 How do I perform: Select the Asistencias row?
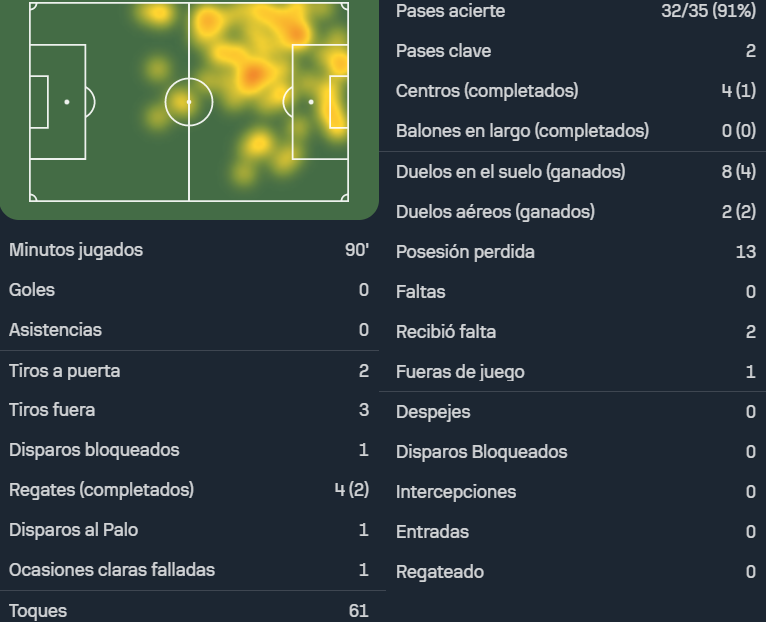point(189,330)
